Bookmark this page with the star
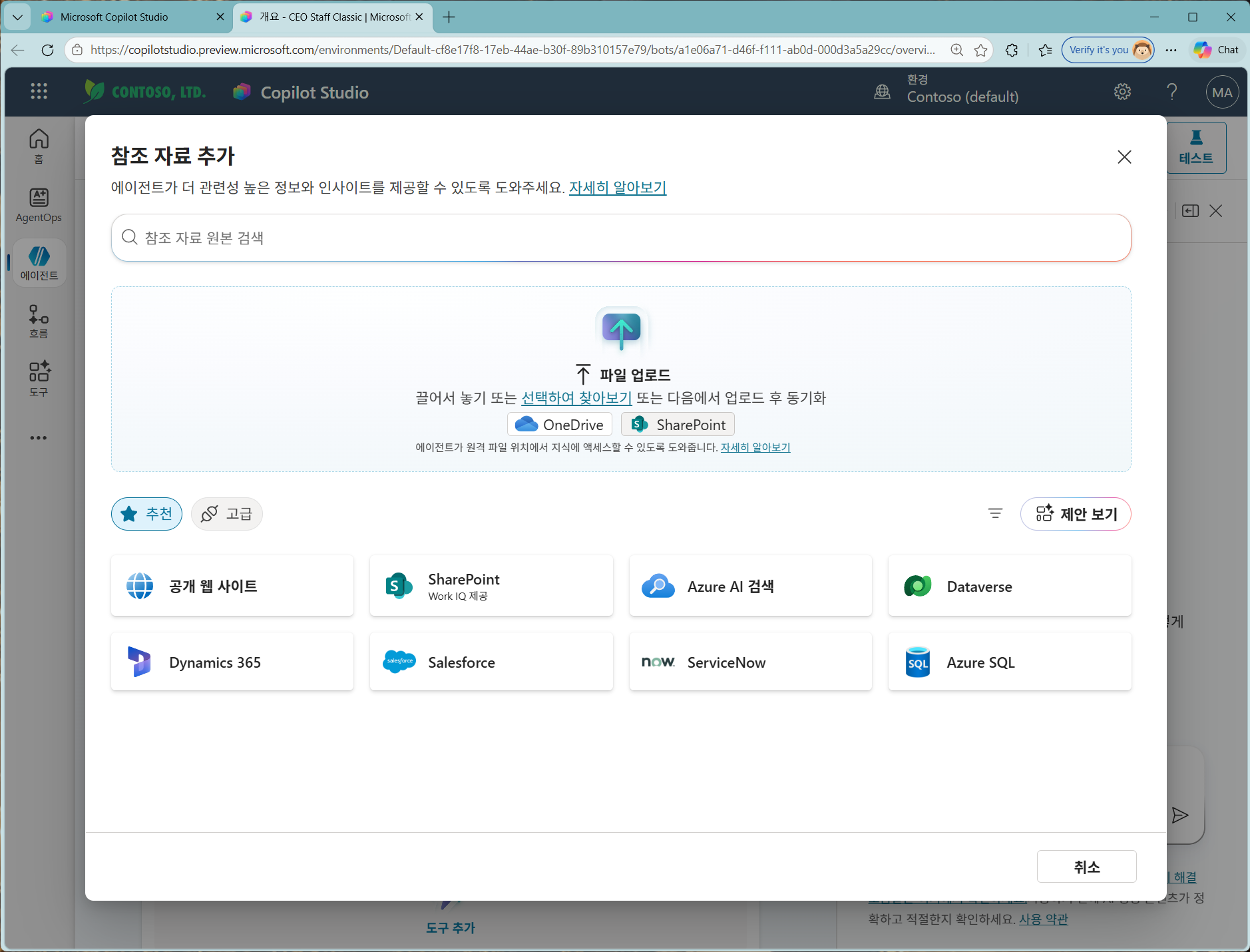Viewport: 1250px width, 952px height. click(x=980, y=50)
